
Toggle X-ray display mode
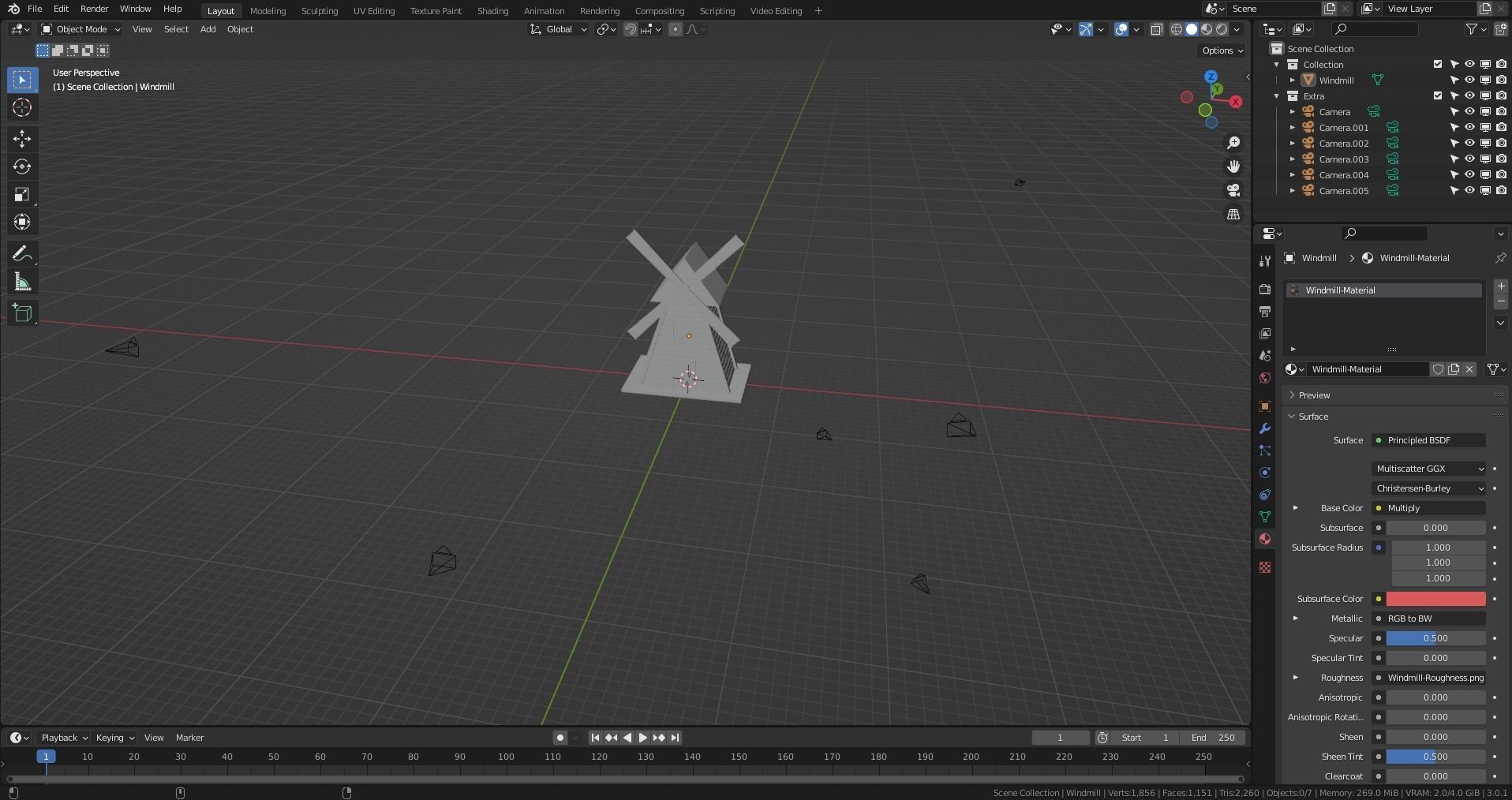1156,29
